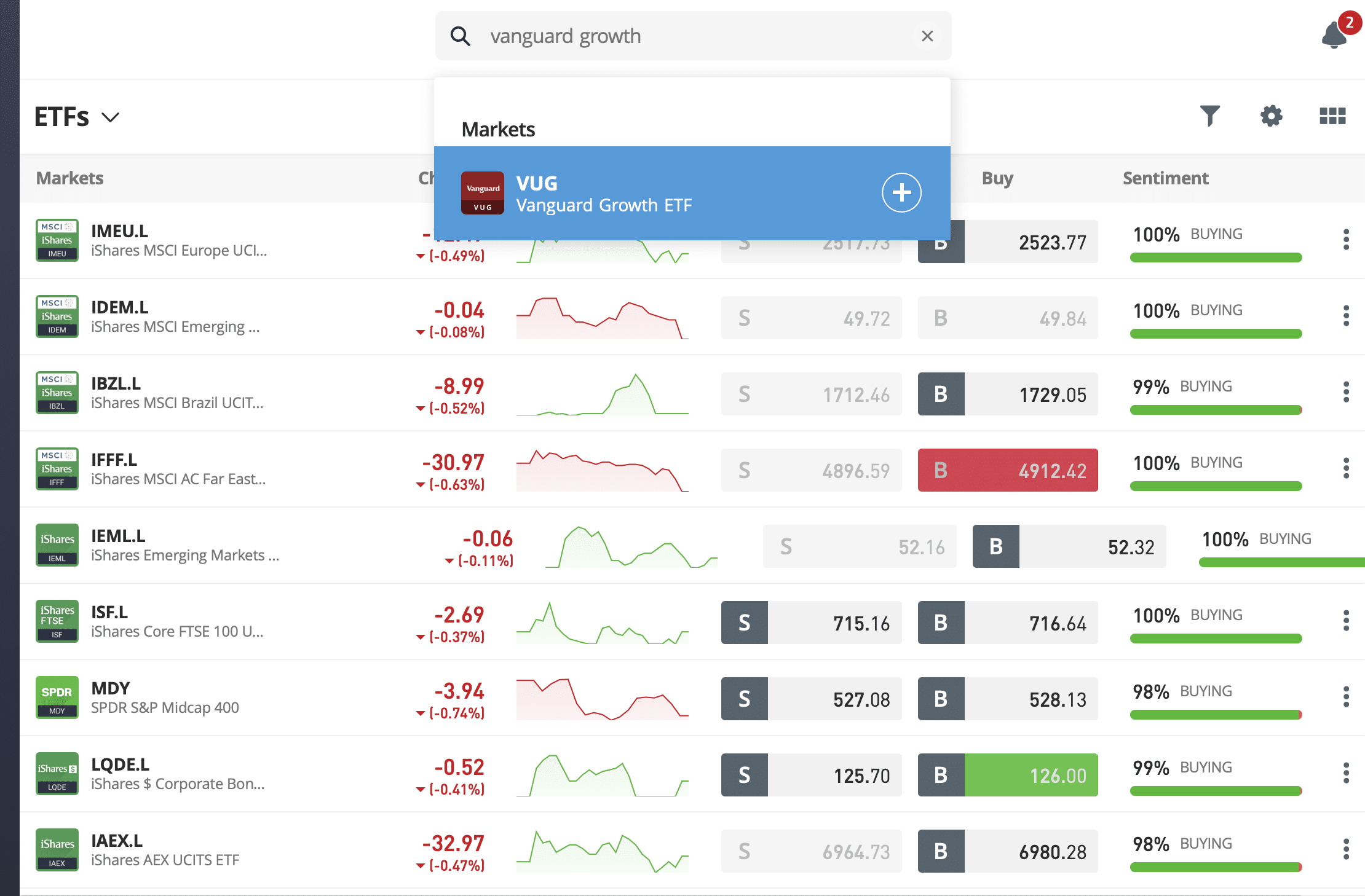The height and width of the screenshot is (896, 1365).
Task: Buy ISF.L at 716.64
Action: (x=1008, y=623)
